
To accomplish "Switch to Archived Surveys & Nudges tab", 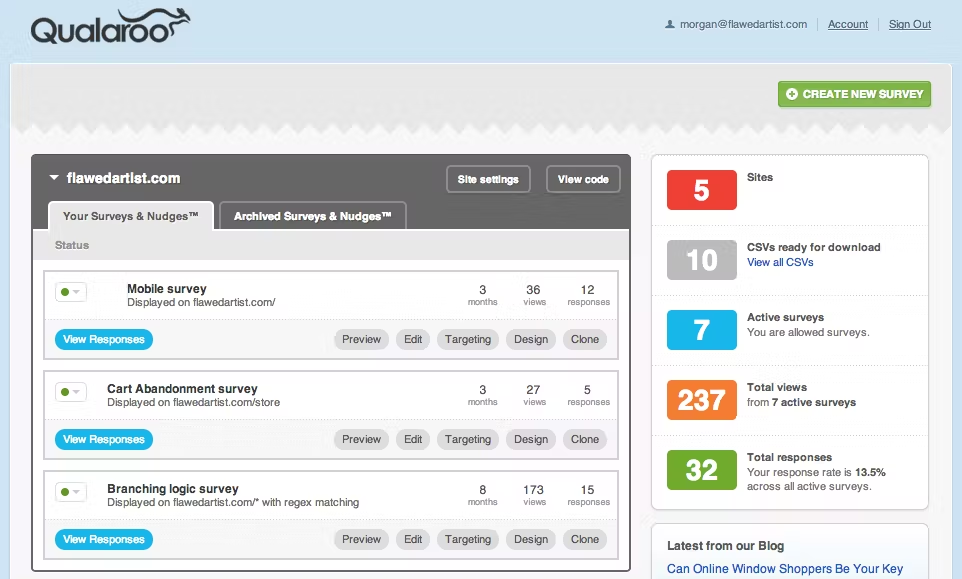I will [312, 216].
